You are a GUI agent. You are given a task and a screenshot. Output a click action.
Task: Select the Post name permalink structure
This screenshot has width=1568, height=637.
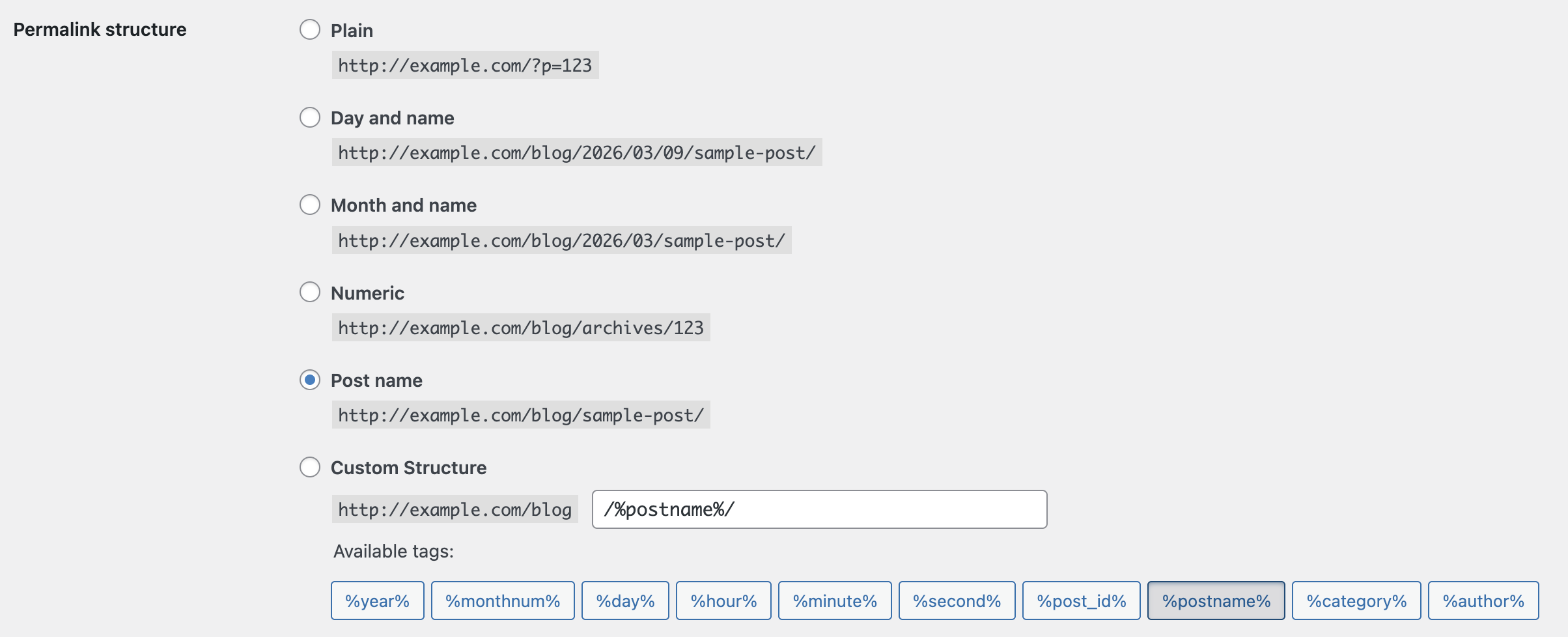tap(309, 380)
